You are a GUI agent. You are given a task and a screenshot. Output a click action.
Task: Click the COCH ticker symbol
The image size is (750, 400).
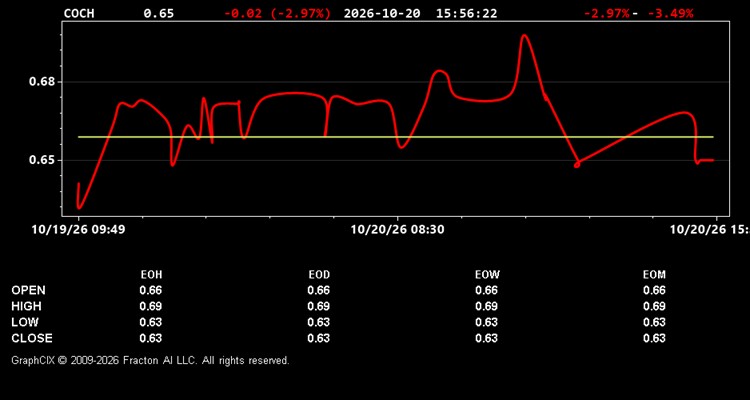click(79, 13)
